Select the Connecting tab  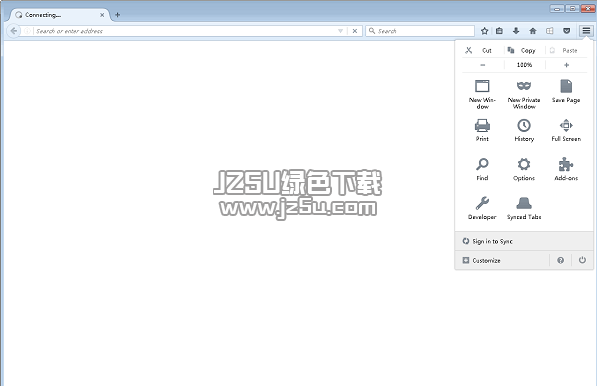click(x=60, y=15)
